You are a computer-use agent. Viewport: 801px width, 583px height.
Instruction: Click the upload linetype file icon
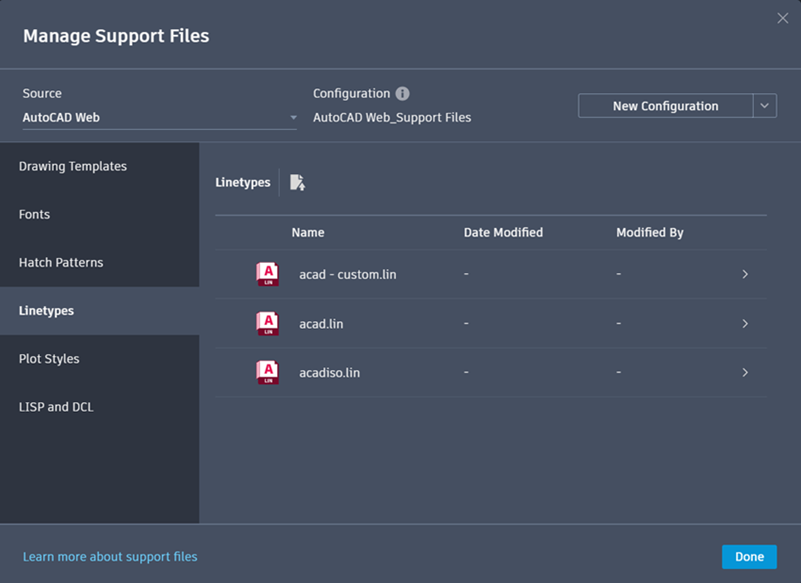coord(297,182)
